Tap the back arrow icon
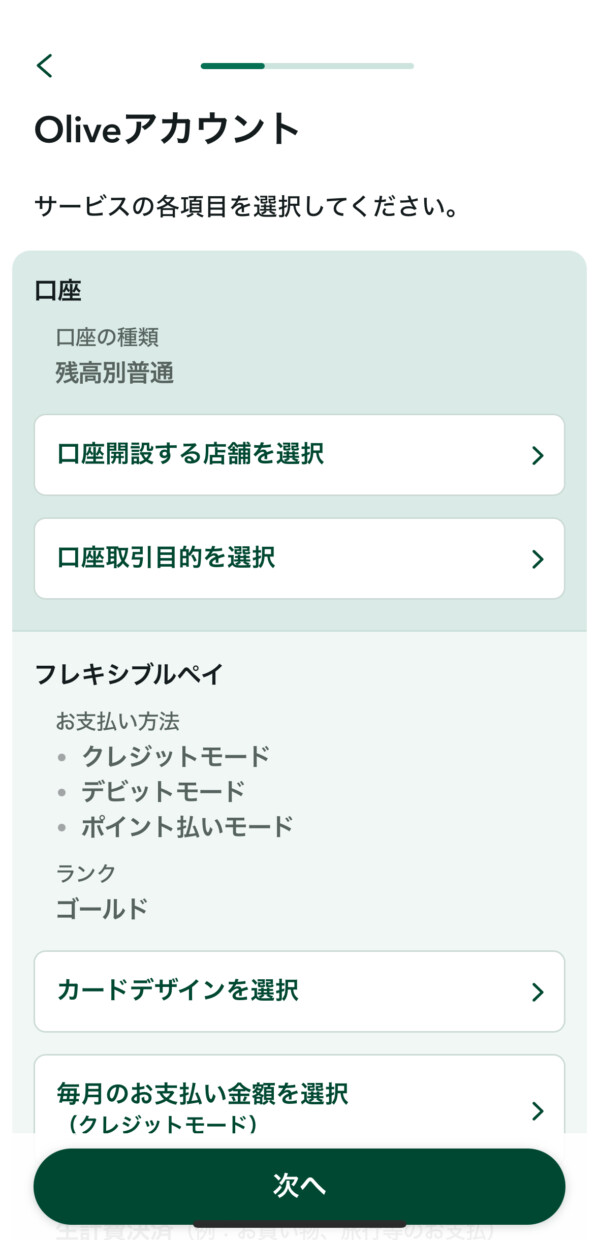 [x=44, y=66]
